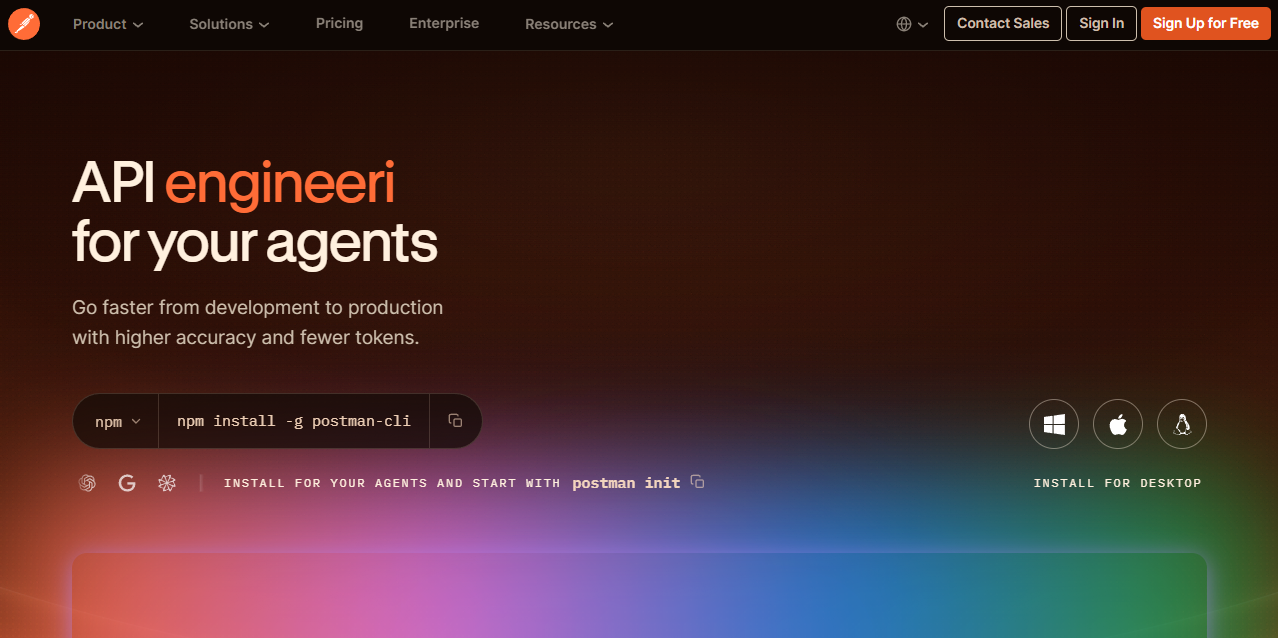Click the "postman init" text
The height and width of the screenshot is (638, 1278).
(626, 483)
